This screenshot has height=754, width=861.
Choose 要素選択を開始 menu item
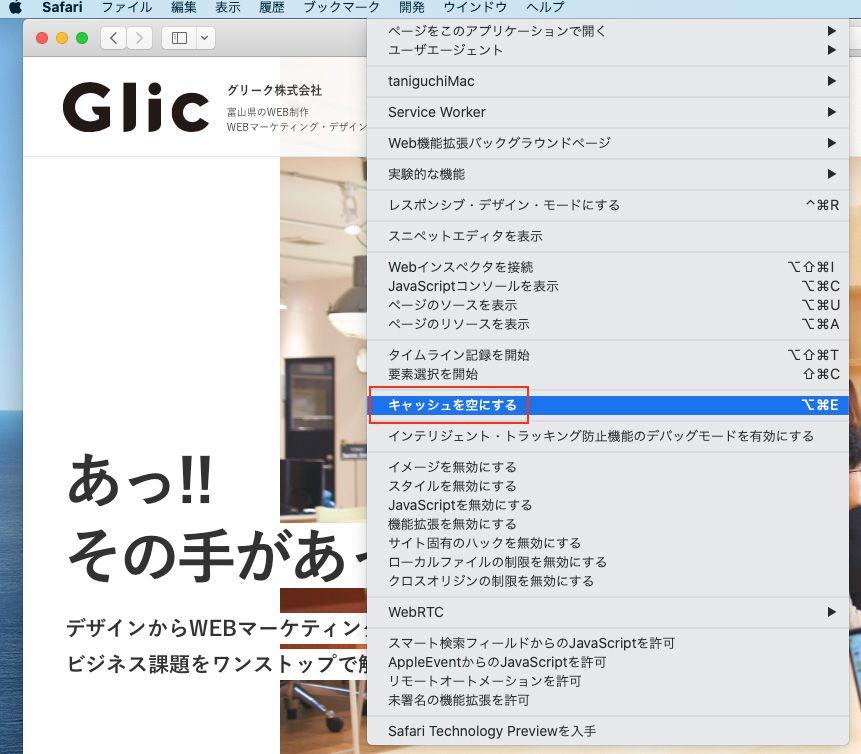coord(432,374)
